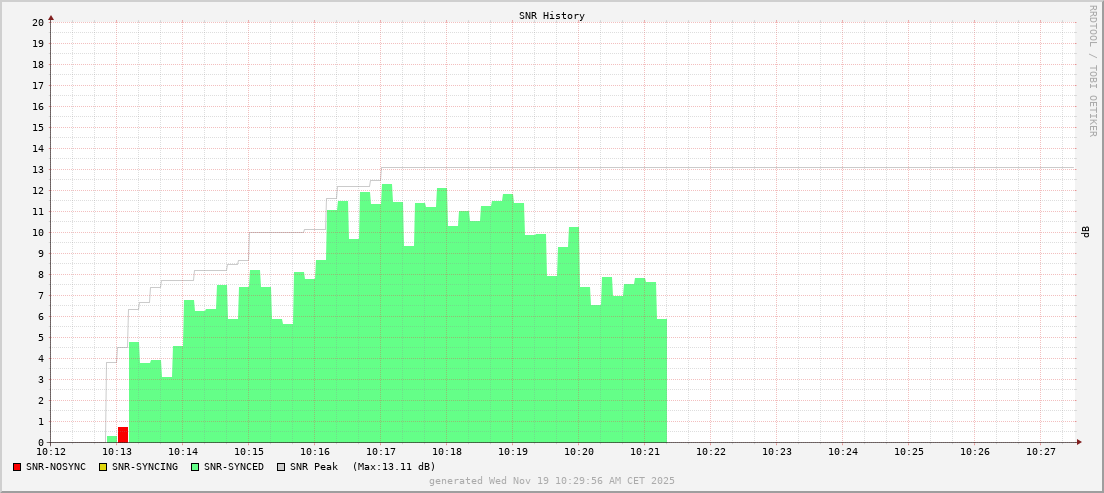Click the value 20 on the vertical axis
The image size is (1104, 493).
(x=38, y=22)
